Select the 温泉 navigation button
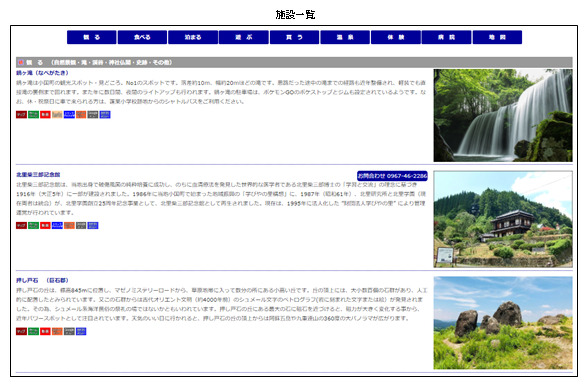The width and height of the screenshot is (588, 388). coord(345,37)
